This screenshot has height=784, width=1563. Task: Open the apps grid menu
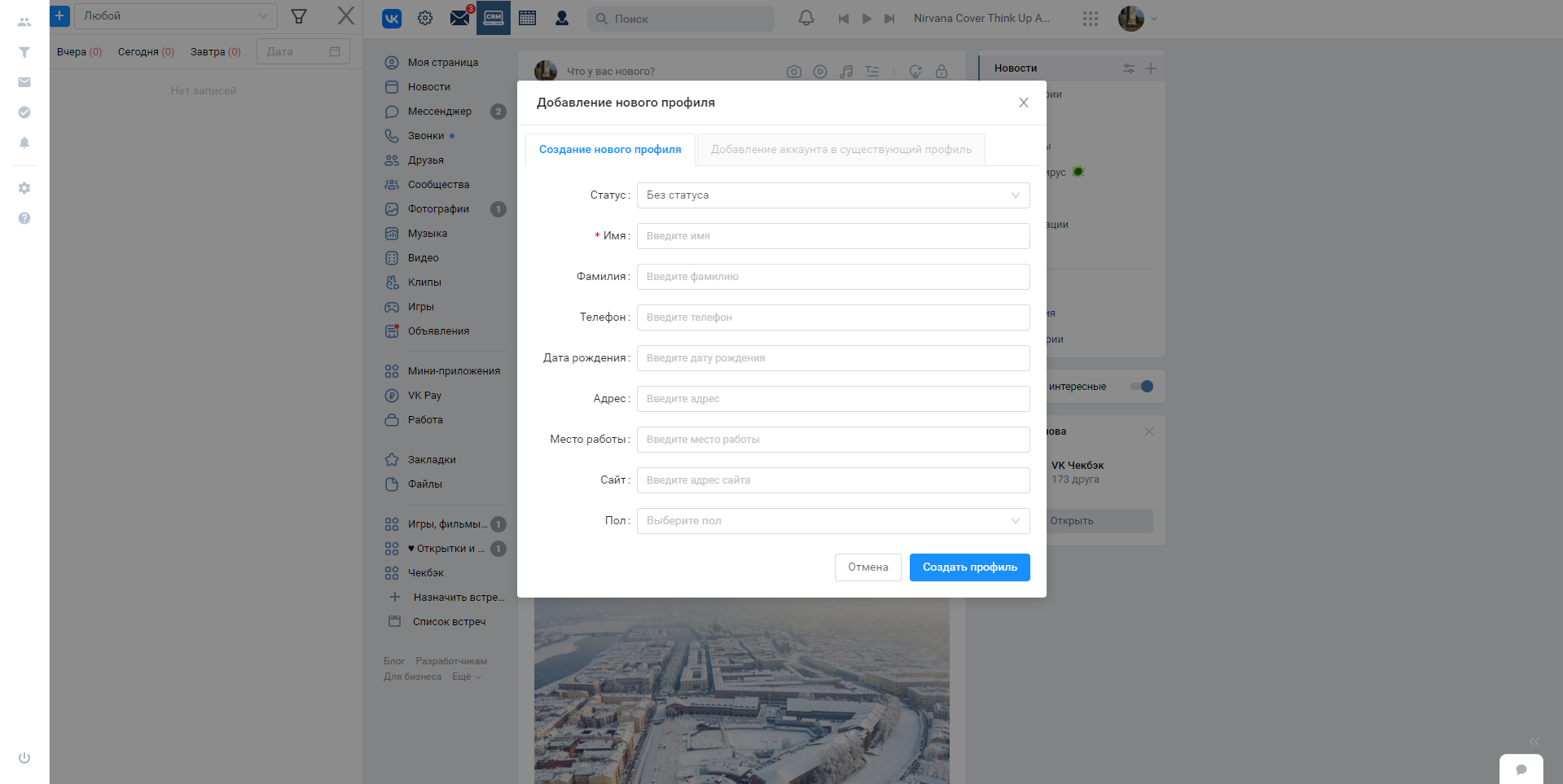(x=1091, y=19)
